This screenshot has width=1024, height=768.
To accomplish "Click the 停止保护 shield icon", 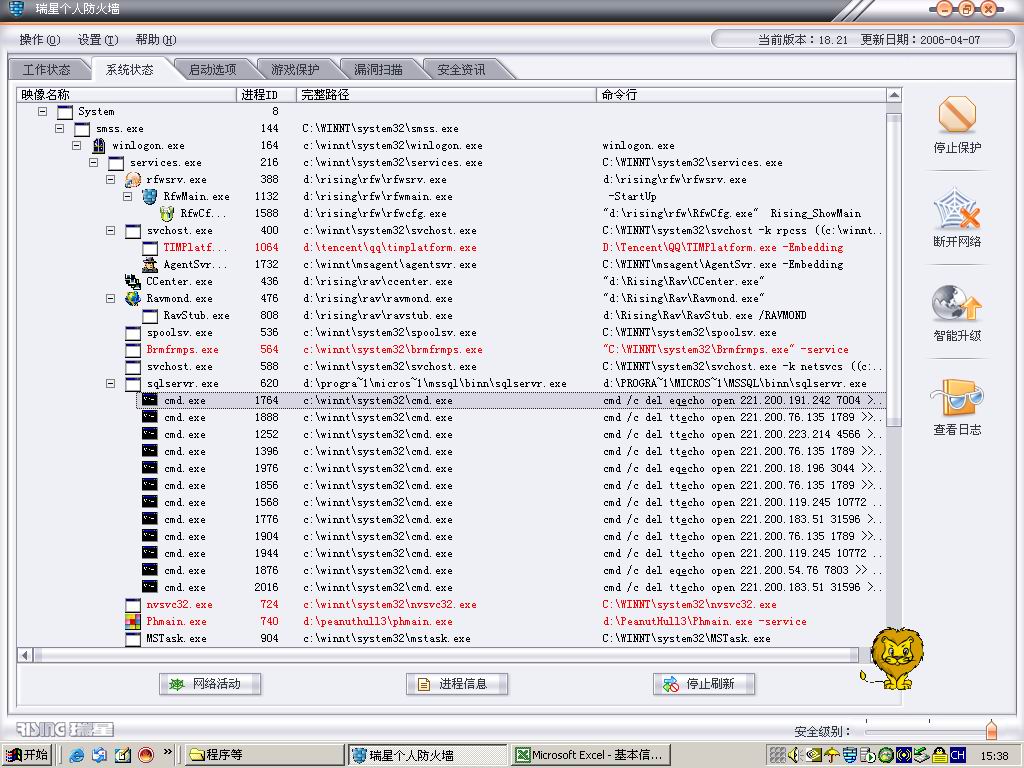I will (957, 114).
